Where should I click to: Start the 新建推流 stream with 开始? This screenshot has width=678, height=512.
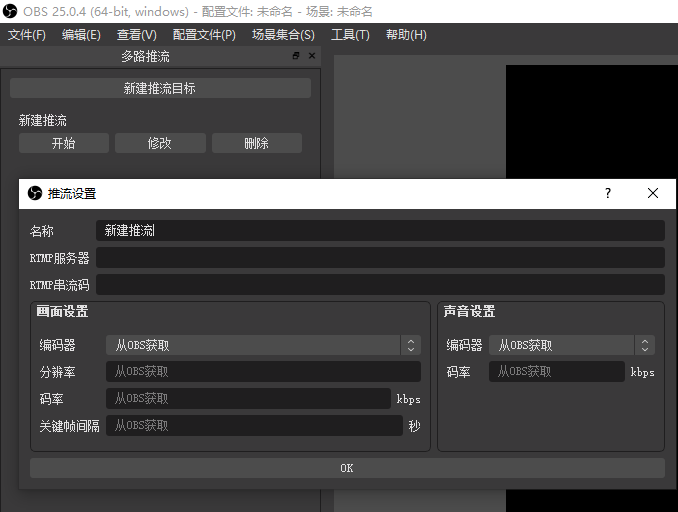[64, 143]
